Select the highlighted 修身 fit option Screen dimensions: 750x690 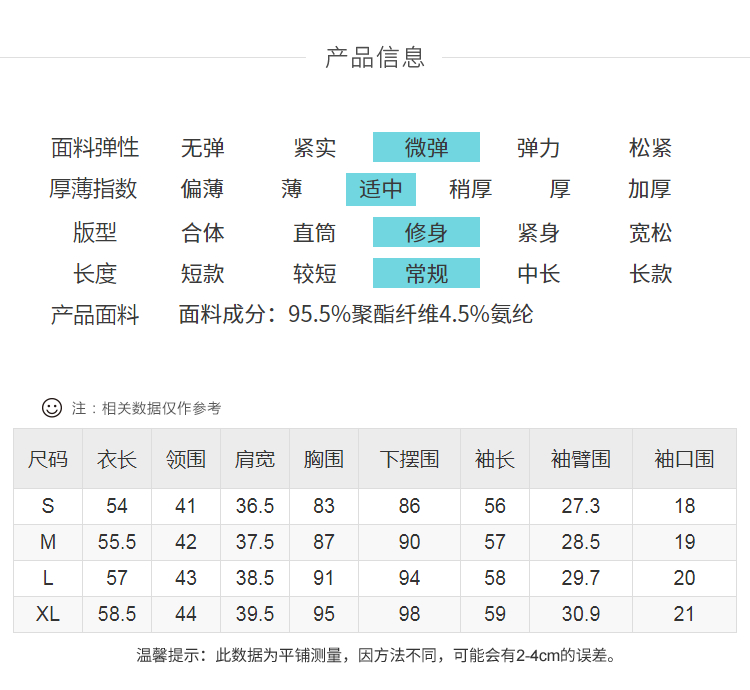coord(426,233)
